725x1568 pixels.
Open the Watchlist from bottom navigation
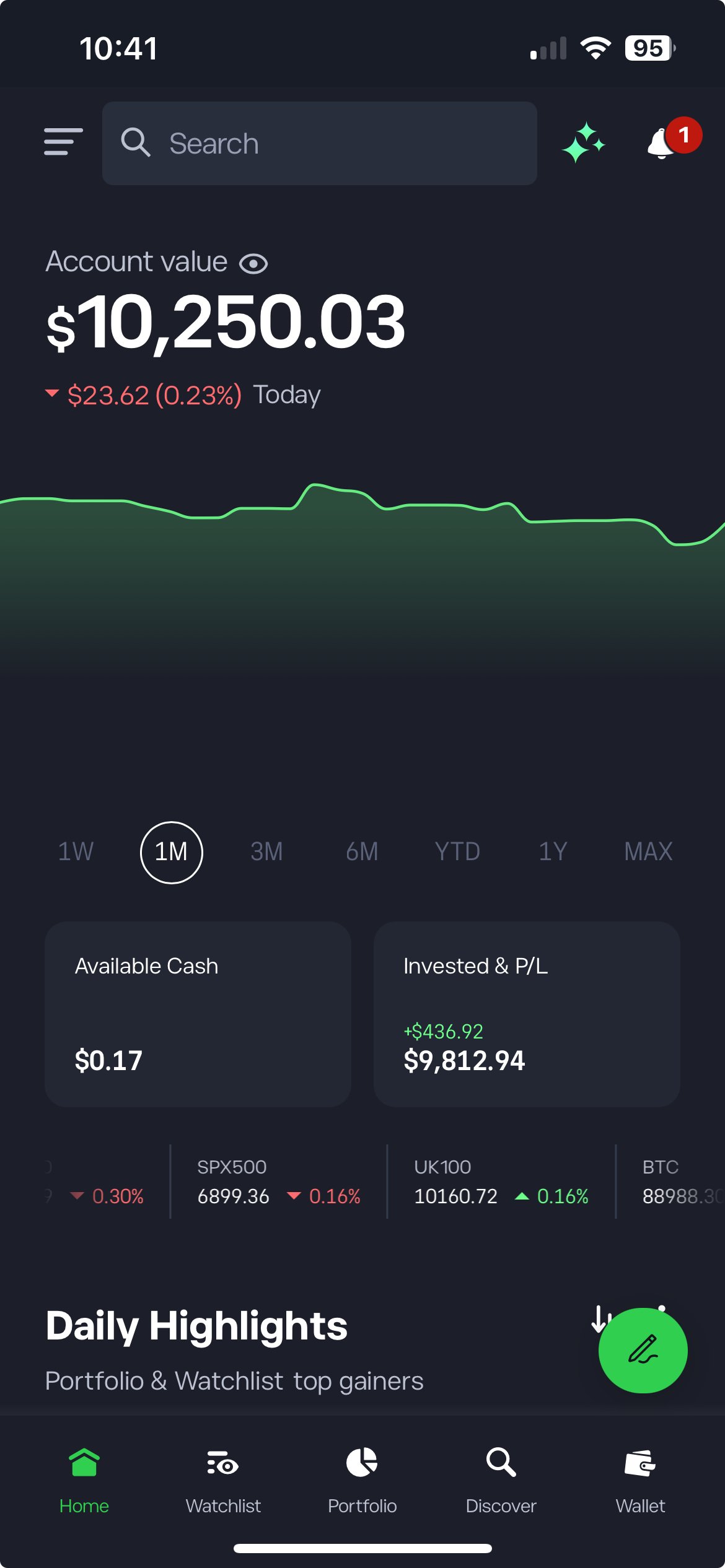(x=223, y=1486)
